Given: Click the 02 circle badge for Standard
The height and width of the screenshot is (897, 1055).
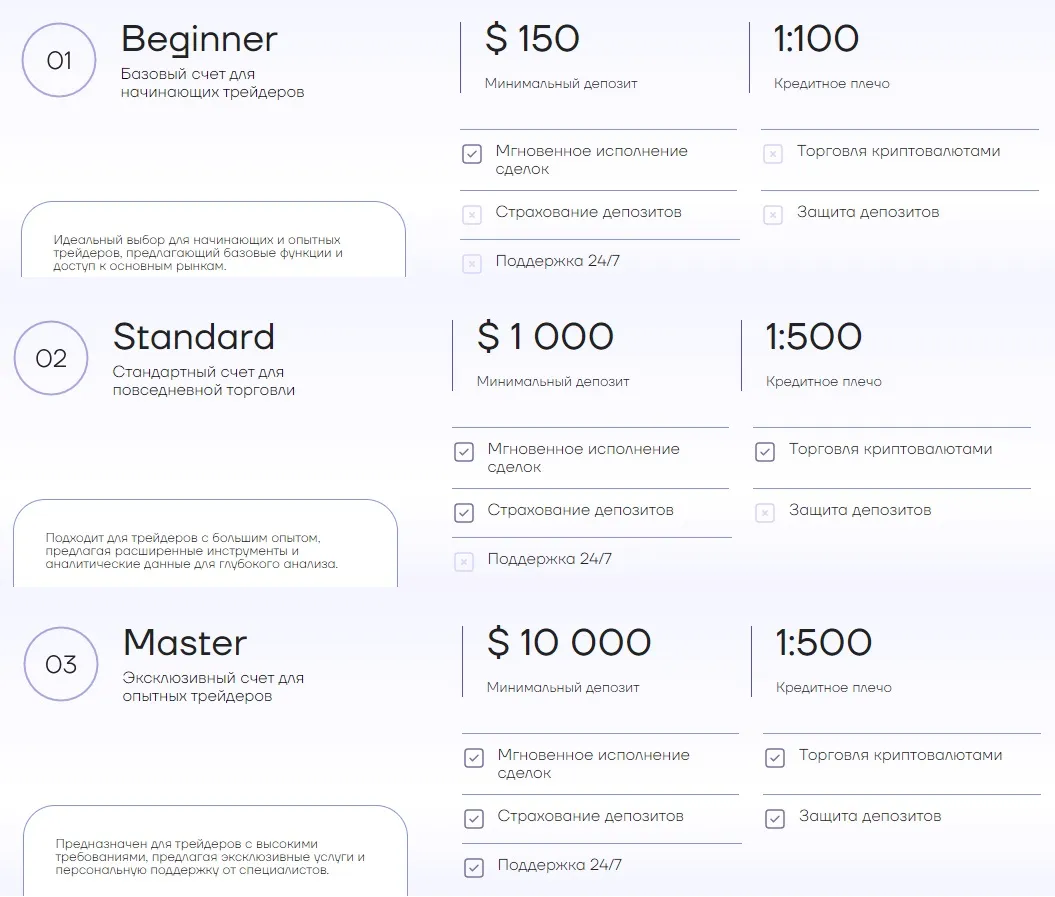Looking at the screenshot, I should tap(51, 358).
